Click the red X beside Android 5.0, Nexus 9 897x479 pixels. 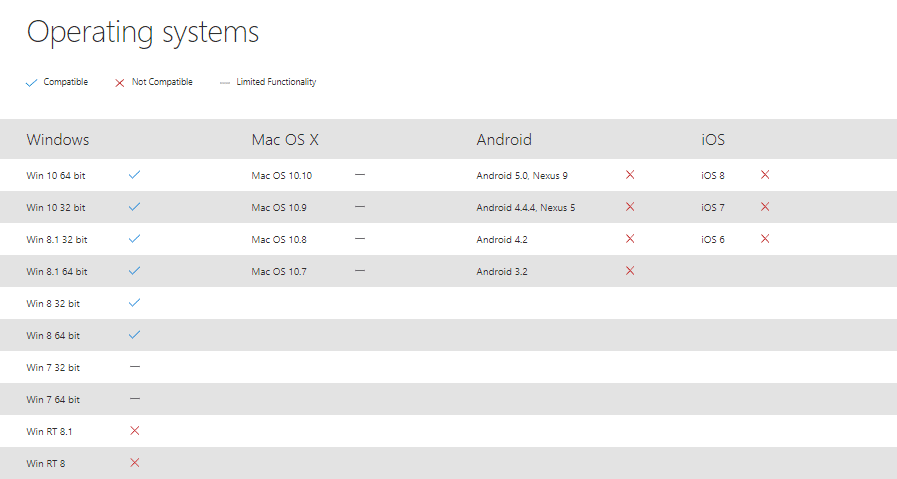point(630,175)
